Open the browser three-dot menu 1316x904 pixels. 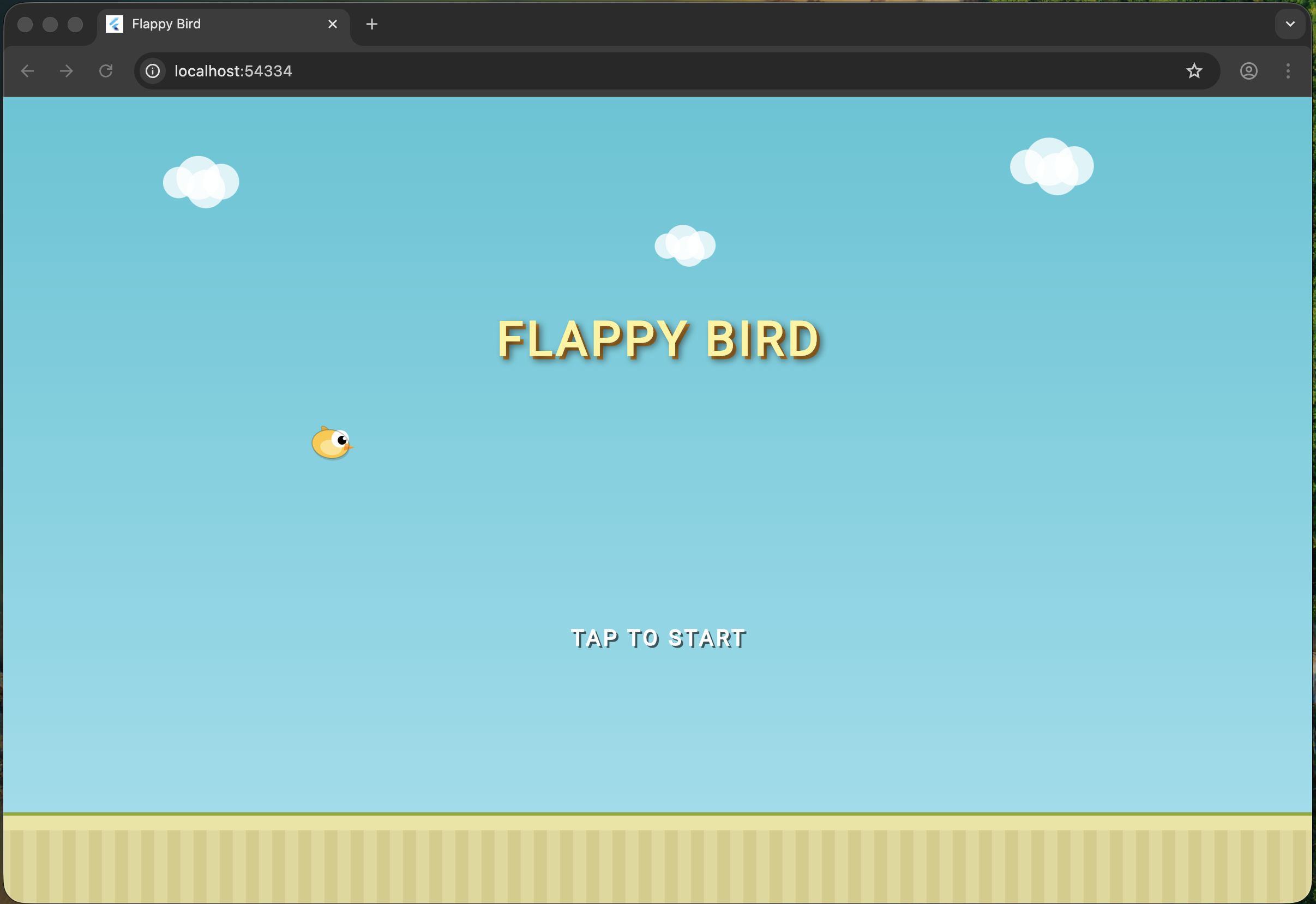pyautogui.click(x=1288, y=71)
